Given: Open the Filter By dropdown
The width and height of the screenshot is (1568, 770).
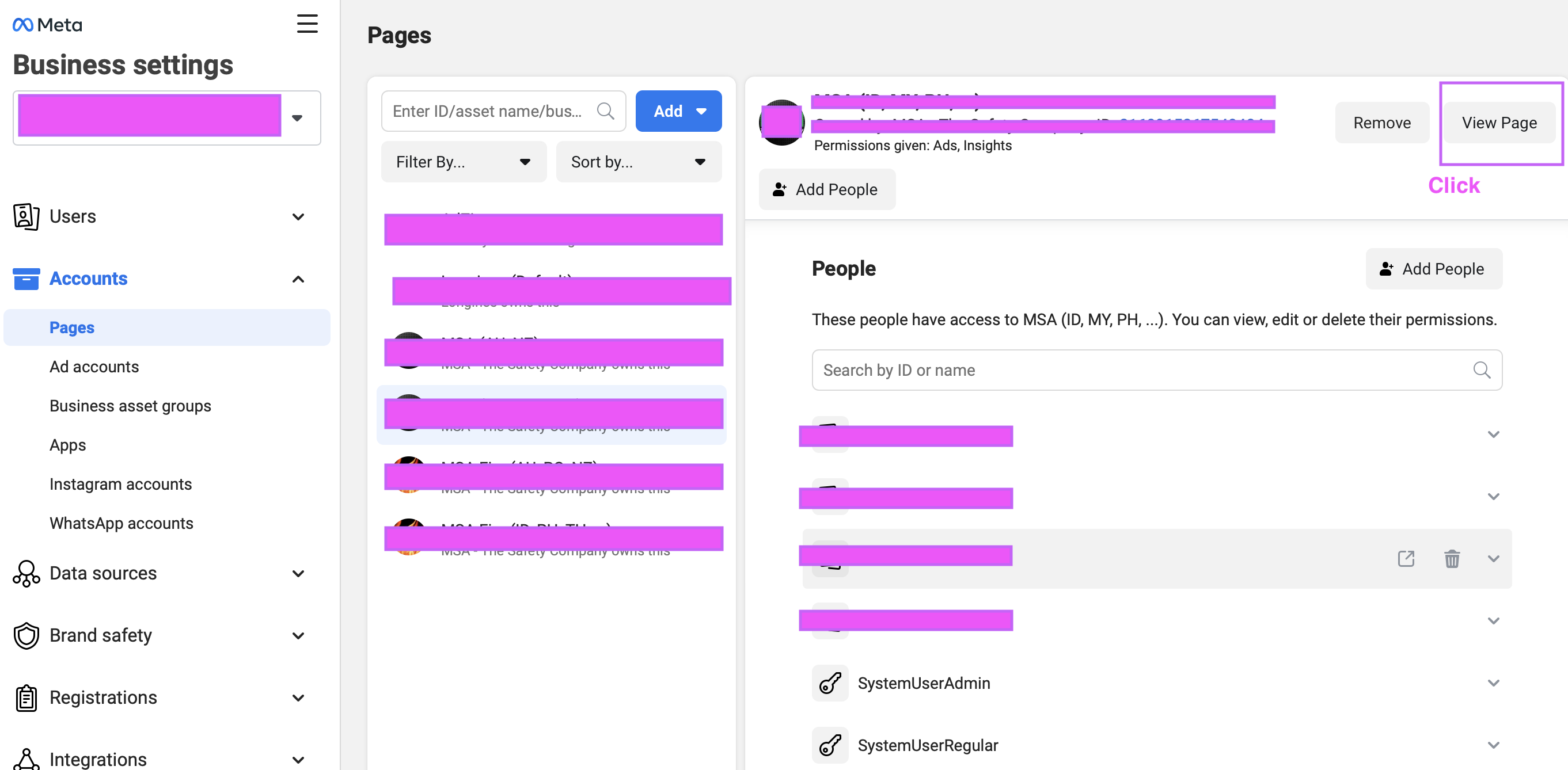Looking at the screenshot, I should [463, 162].
